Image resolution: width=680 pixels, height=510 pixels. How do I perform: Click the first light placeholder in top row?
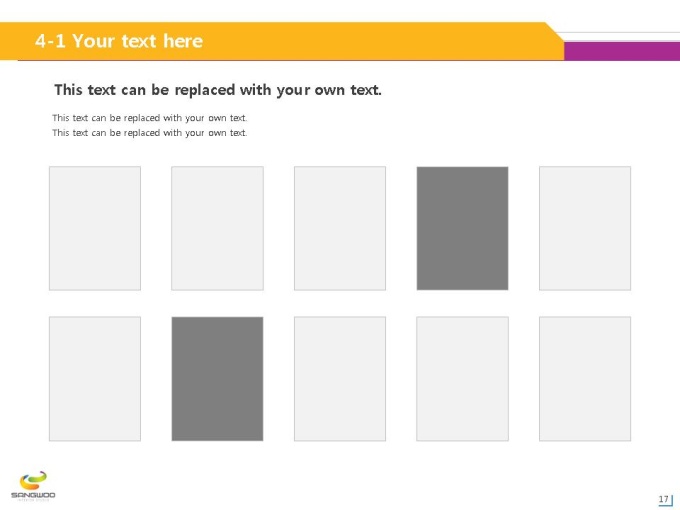[x=95, y=228]
